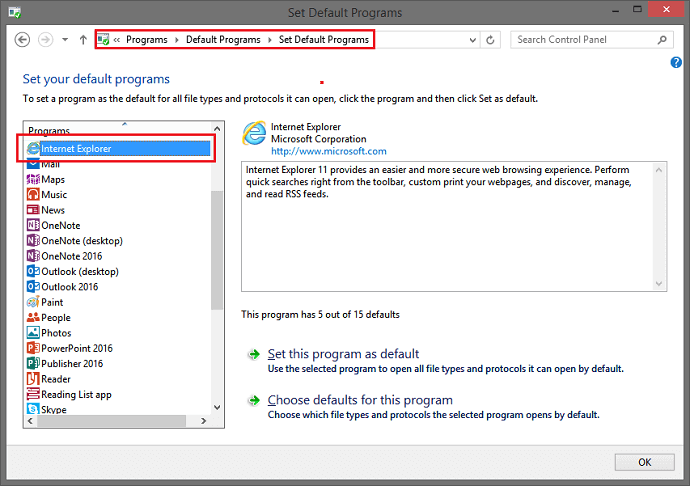Screen dimensions: 690x486
Task: Click green arrow beside Set this program
Action: point(254,354)
